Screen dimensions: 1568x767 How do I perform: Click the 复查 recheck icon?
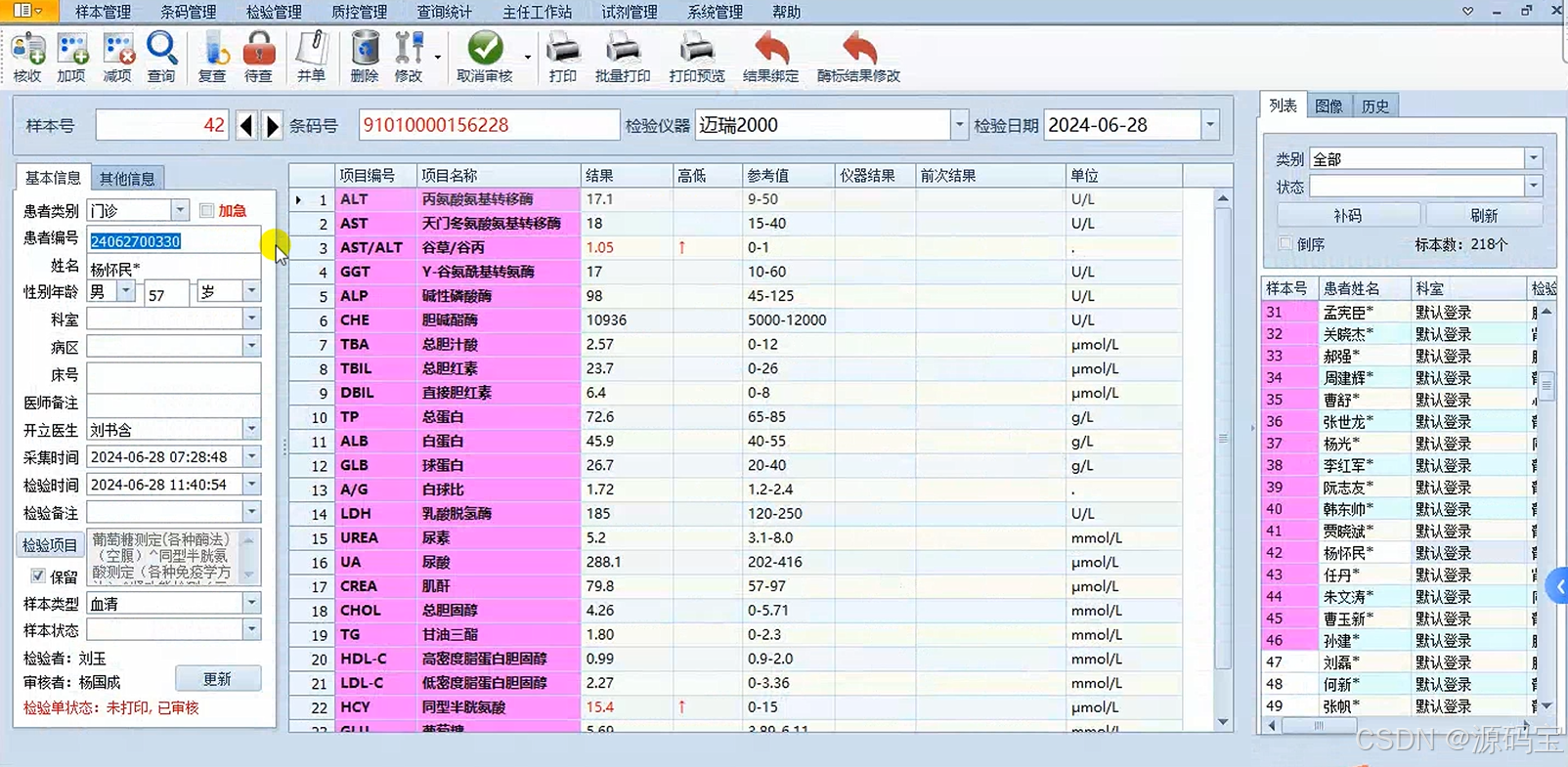(212, 57)
